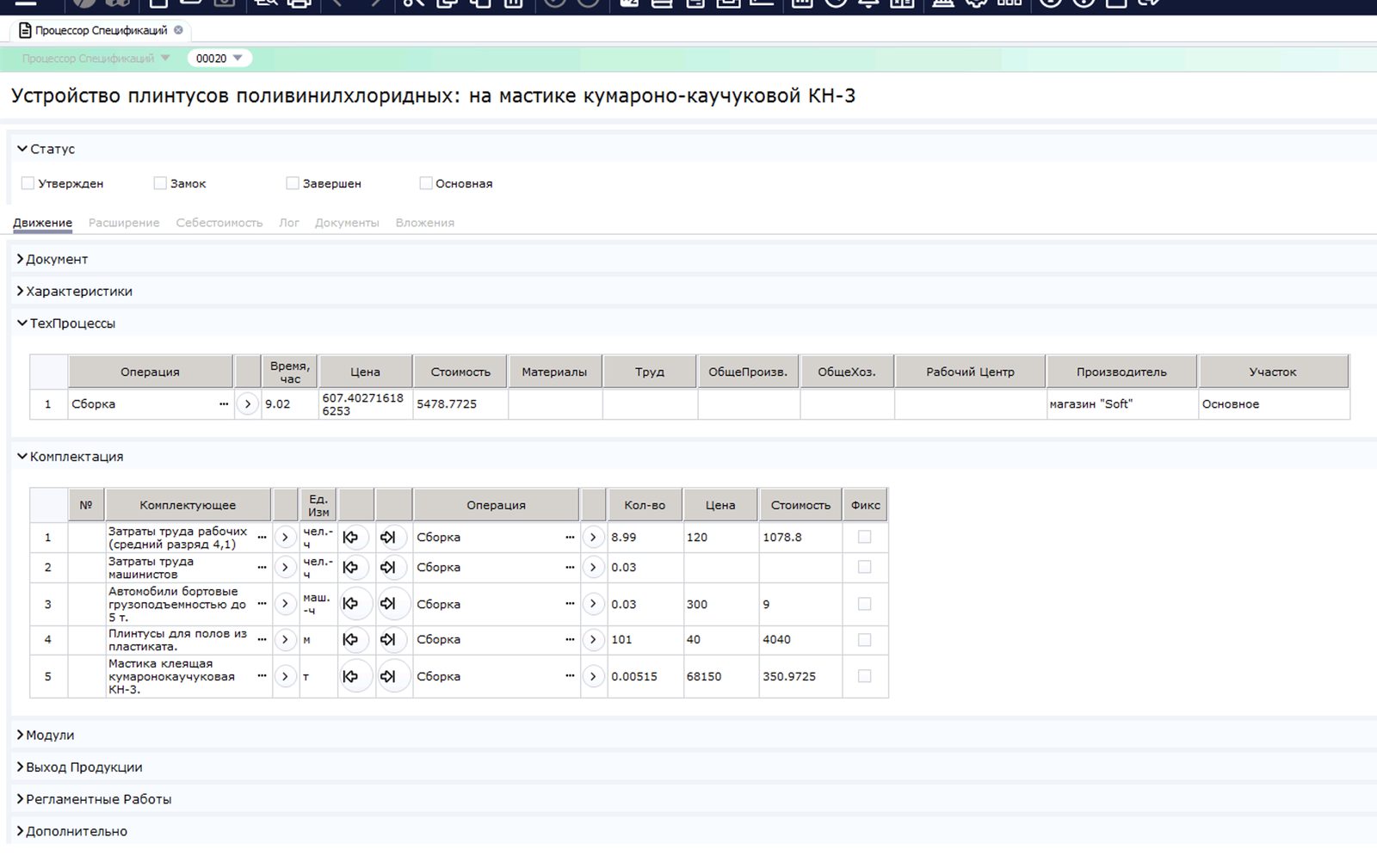Viewport: 1377px width, 868px height.
Task: Enable Фикс for Плинтусы для полов row
Action: click(x=865, y=640)
